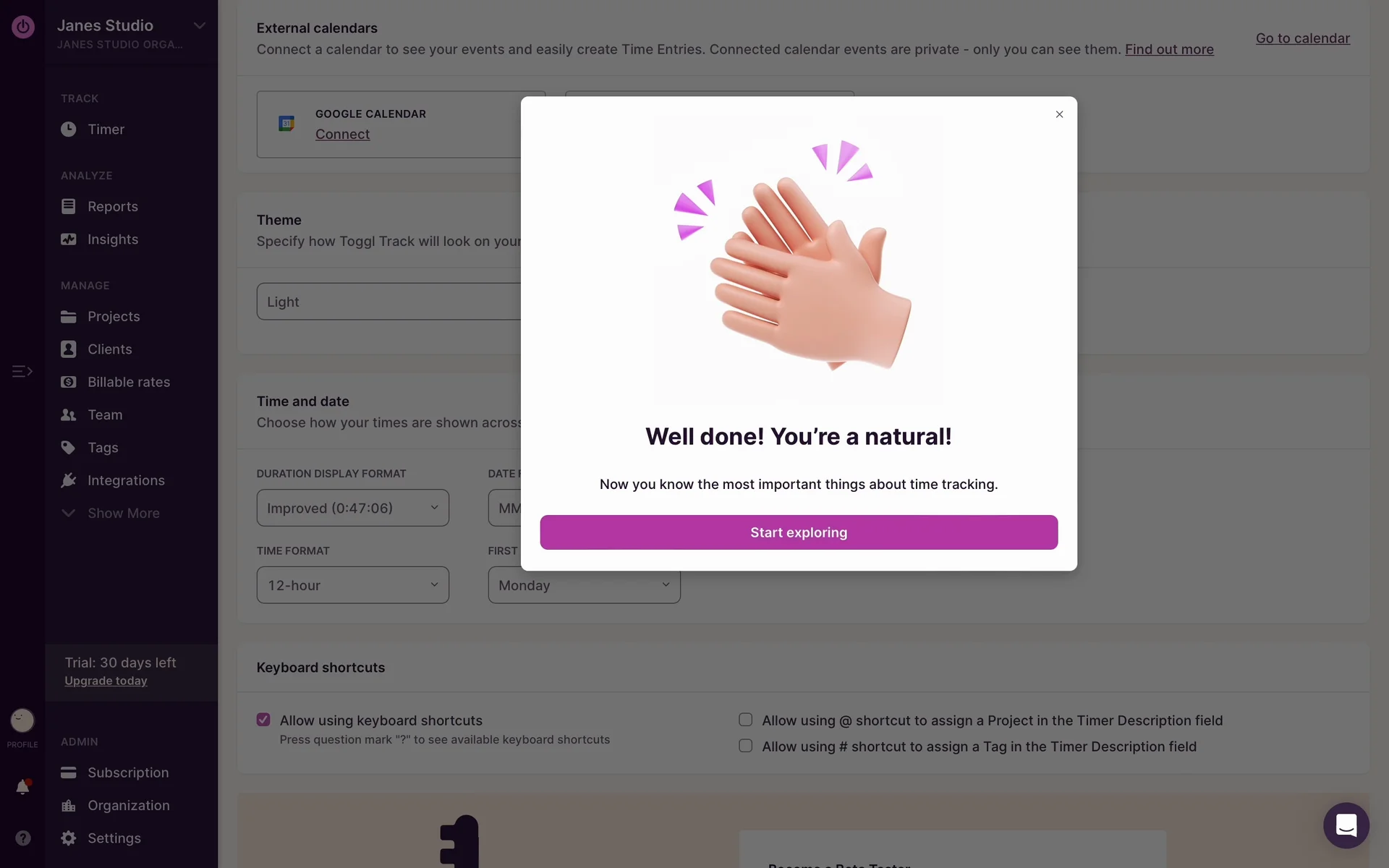
Task: Expand the collapsed sidebar arrow icon
Action: (22, 371)
